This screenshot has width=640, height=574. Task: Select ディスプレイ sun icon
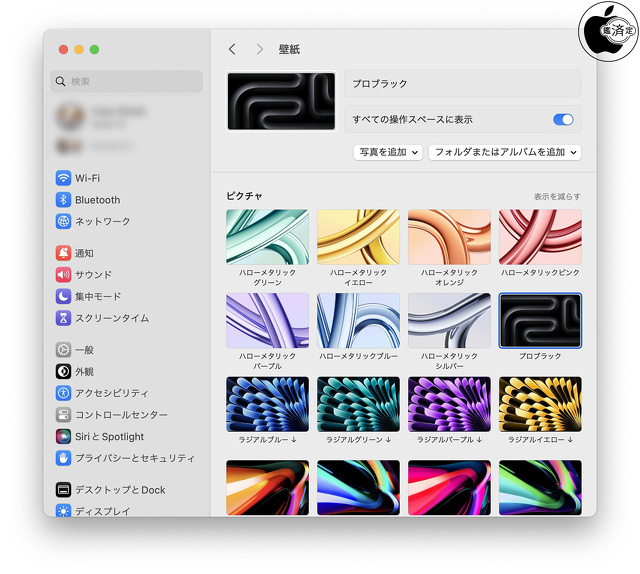(x=63, y=510)
